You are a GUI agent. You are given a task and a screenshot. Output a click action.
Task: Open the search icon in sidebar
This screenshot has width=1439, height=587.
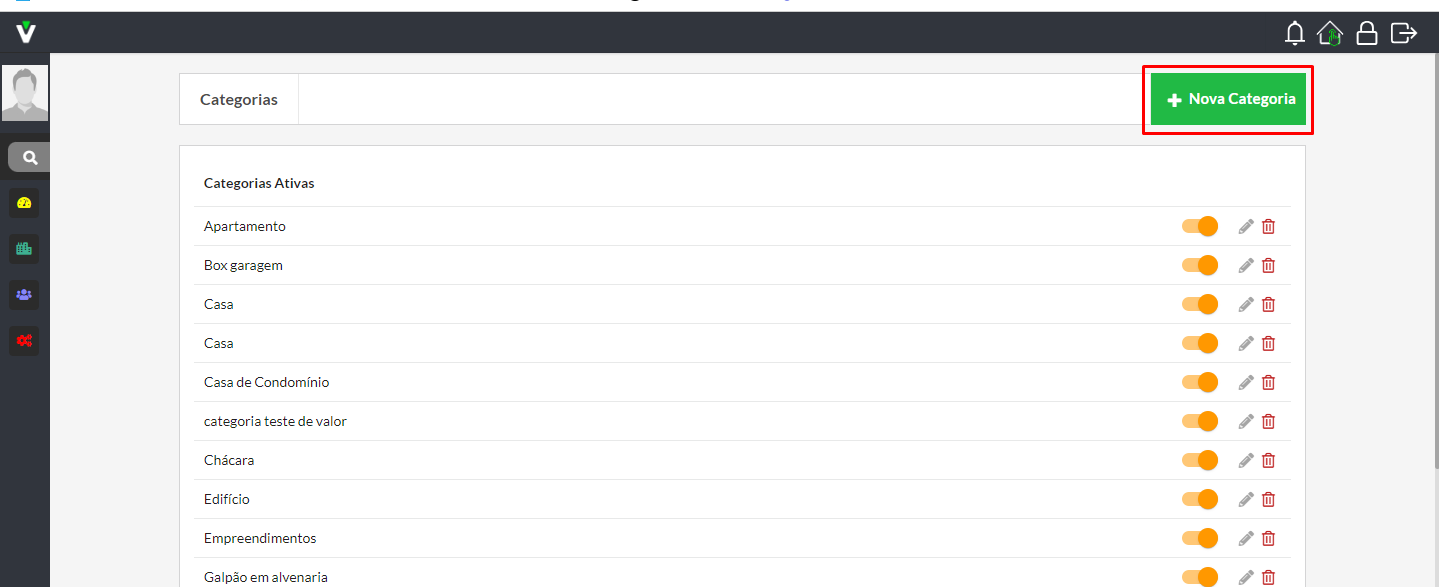click(x=29, y=157)
